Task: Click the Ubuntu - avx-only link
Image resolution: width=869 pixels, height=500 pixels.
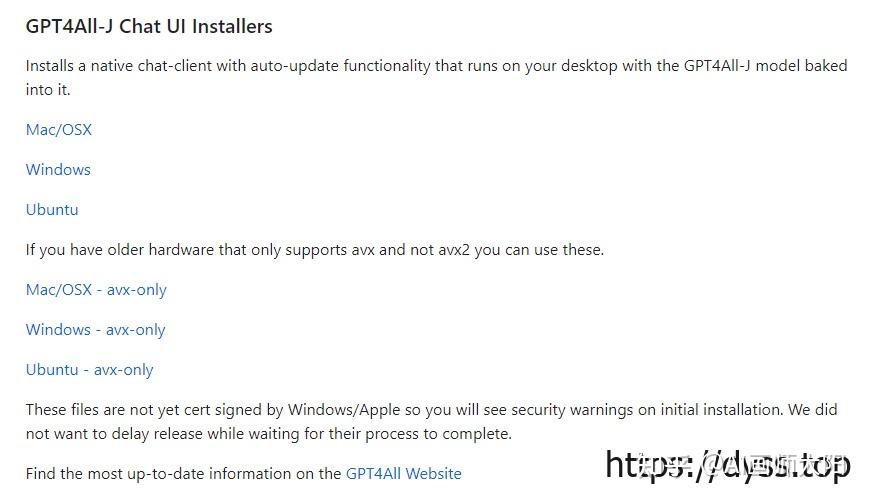Action: [x=90, y=370]
